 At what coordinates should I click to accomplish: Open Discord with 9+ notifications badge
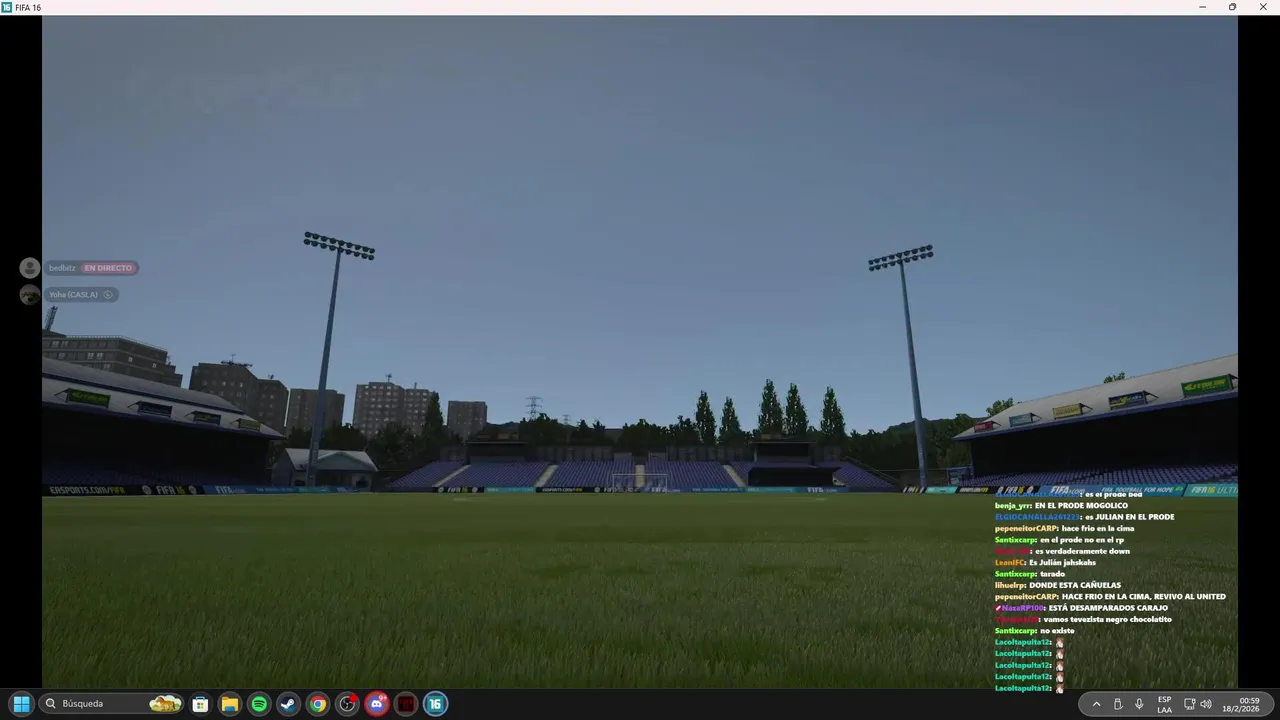click(x=377, y=704)
